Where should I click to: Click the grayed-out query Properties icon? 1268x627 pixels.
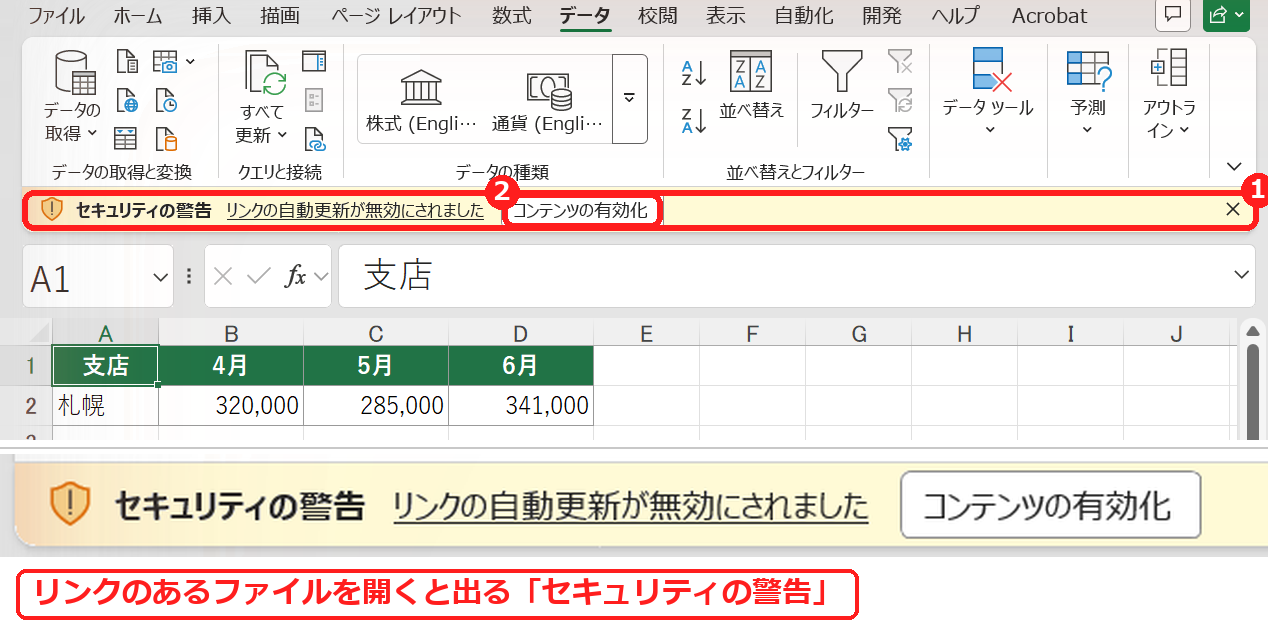tap(314, 100)
